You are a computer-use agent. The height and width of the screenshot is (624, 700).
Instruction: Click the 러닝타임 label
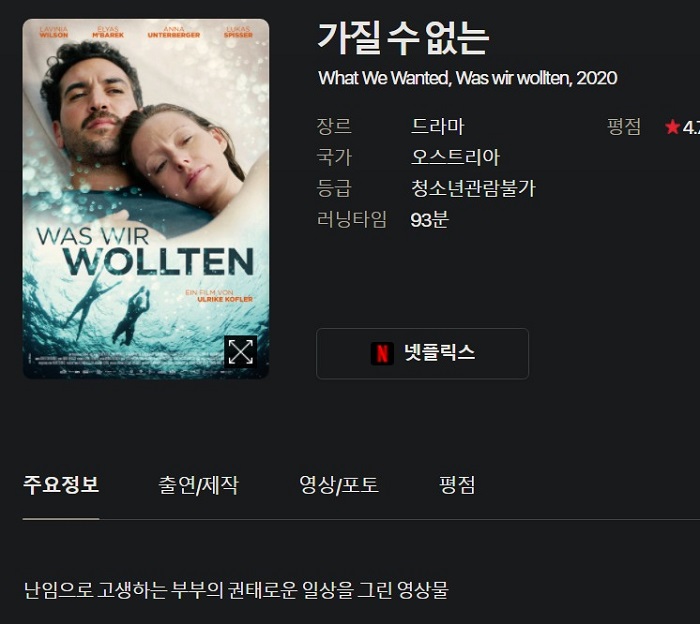[x=351, y=220]
